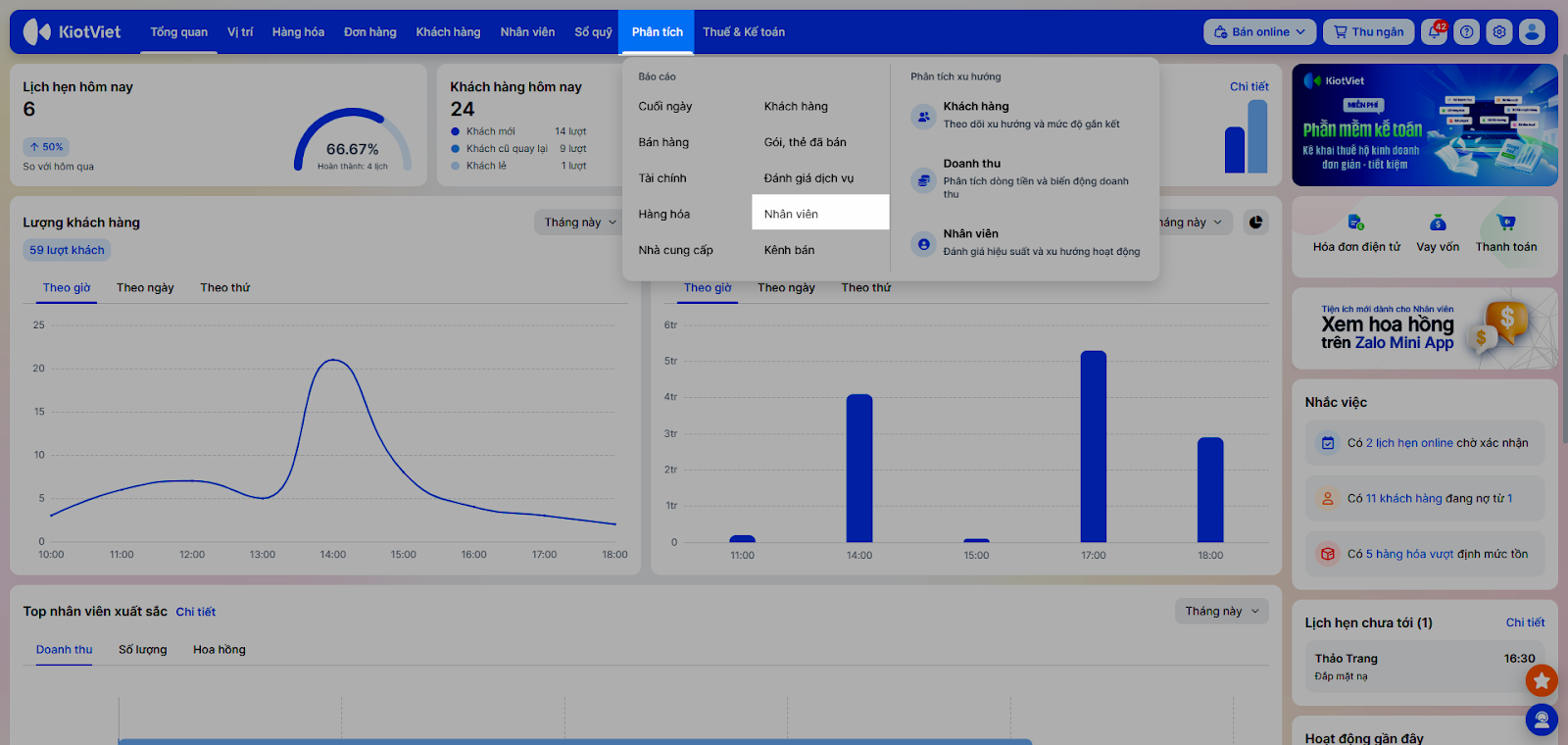
Task: Open the Thuế & Kế toán menu
Action: click(x=744, y=32)
